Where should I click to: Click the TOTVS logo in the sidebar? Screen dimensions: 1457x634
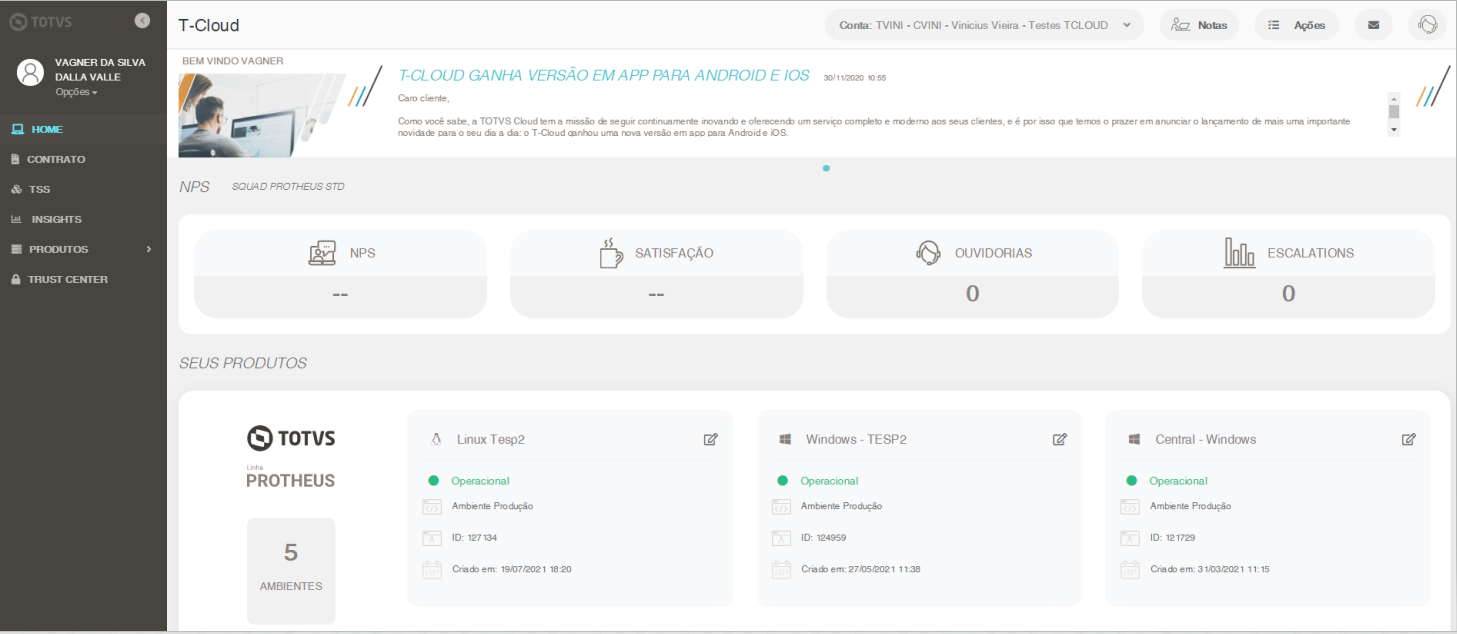point(40,21)
